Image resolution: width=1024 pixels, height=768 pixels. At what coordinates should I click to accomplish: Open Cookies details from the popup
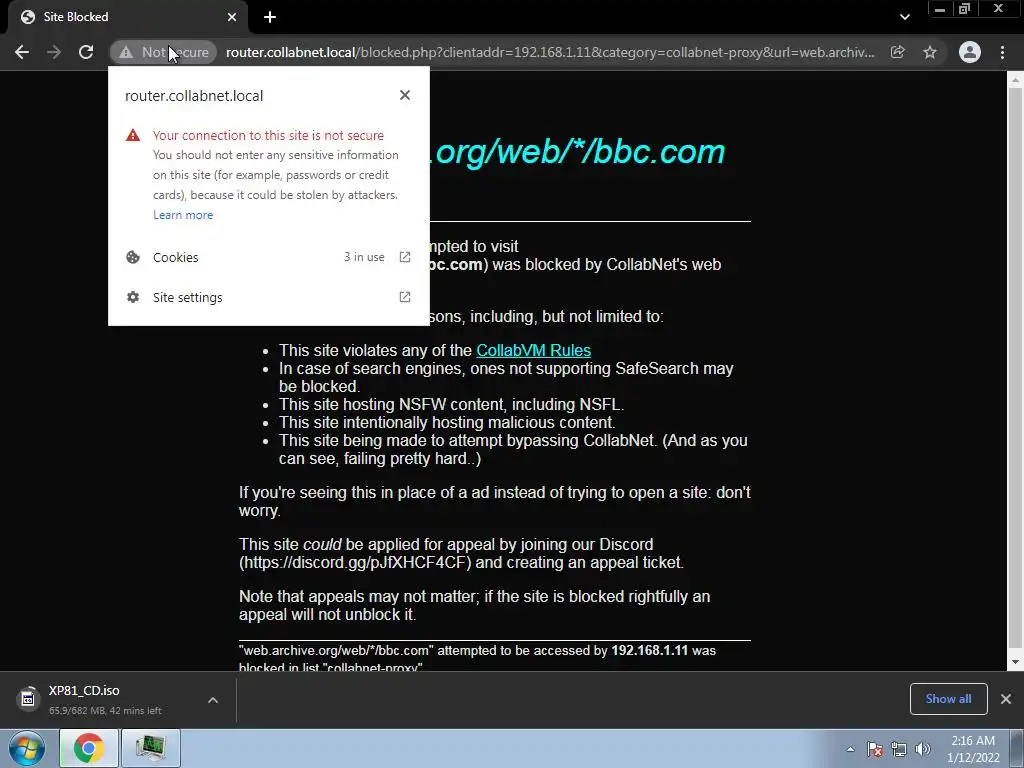tap(268, 257)
